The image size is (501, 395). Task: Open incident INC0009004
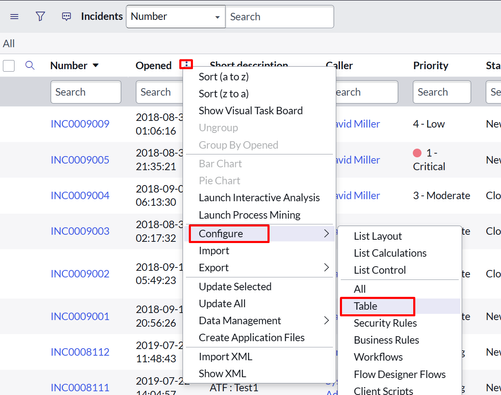click(x=80, y=195)
